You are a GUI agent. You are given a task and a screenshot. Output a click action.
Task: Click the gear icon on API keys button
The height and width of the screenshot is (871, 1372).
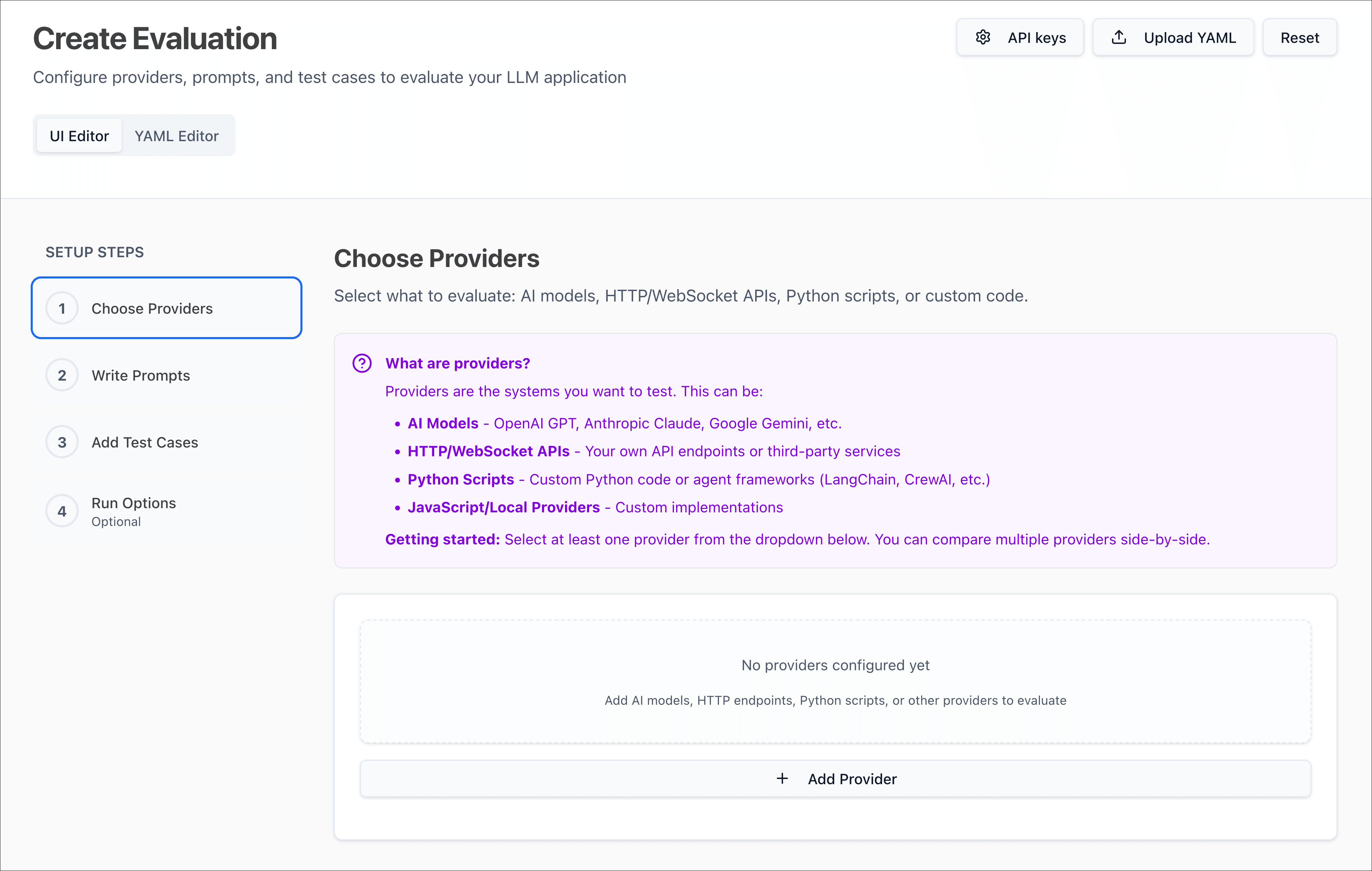[983, 37]
